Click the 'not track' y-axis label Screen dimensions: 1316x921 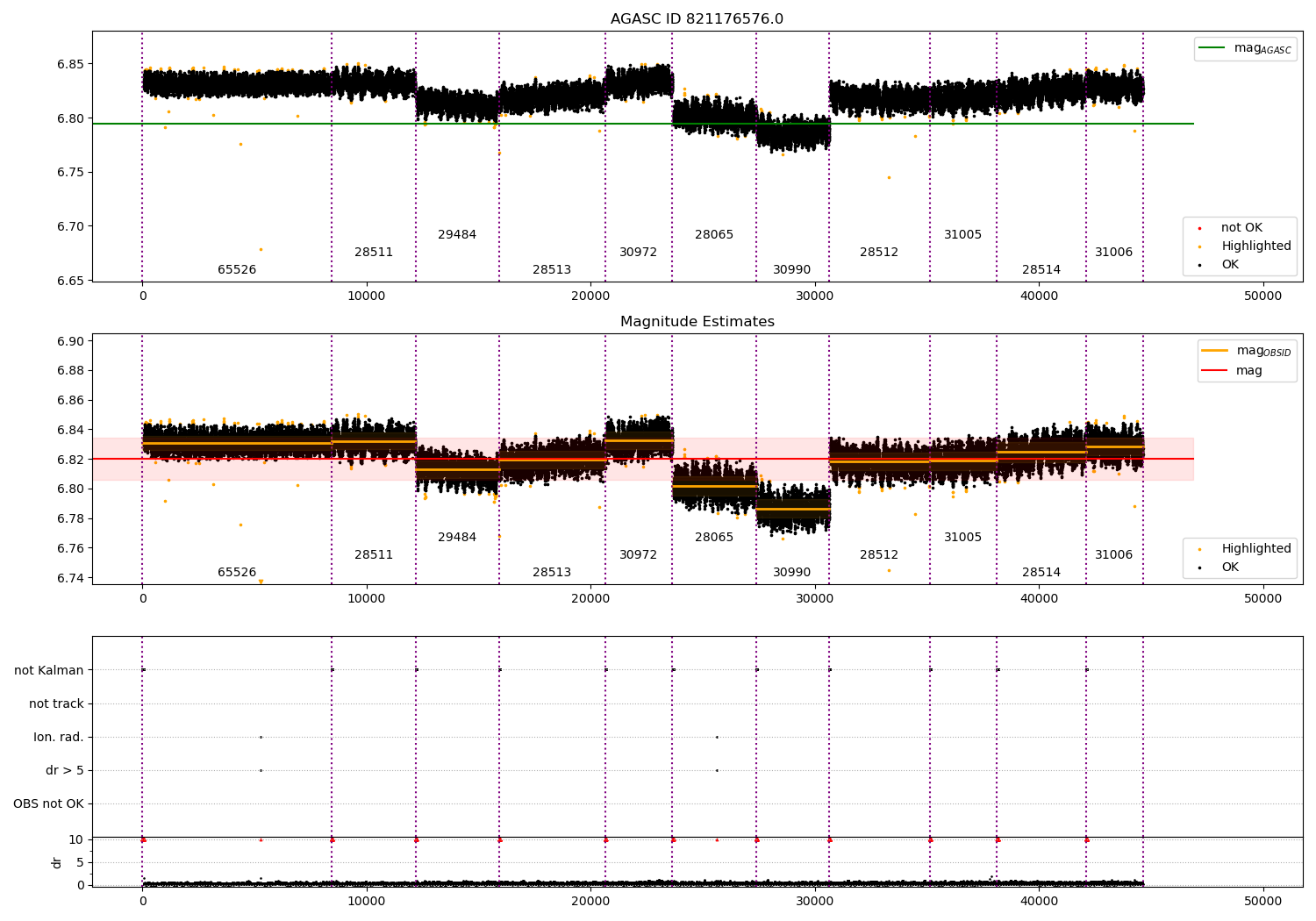pyautogui.click(x=56, y=704)
